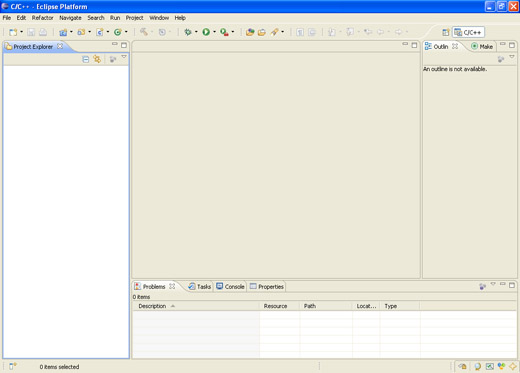This screenshot has height=373, width=520.
Task: Open Project Explorer view menu triangle
Action: 124,57
